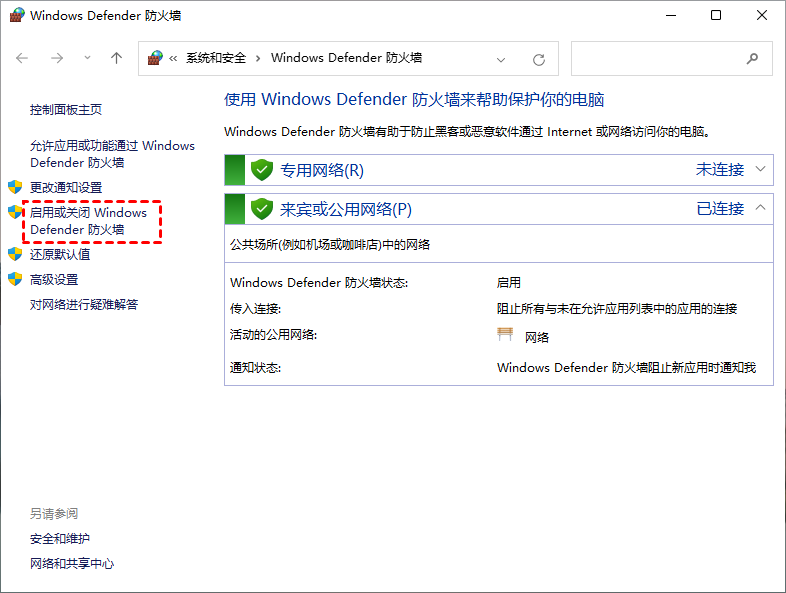Click '来宾或公用网络(P)' header
Image resolution: width=786 pixels, height=593 pixels.
345,210
